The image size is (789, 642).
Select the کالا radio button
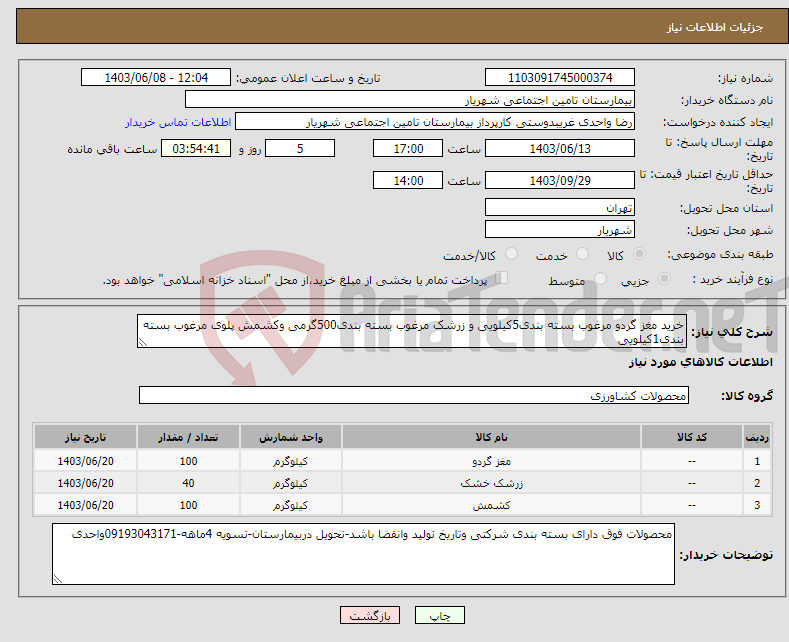pos(639,254)
